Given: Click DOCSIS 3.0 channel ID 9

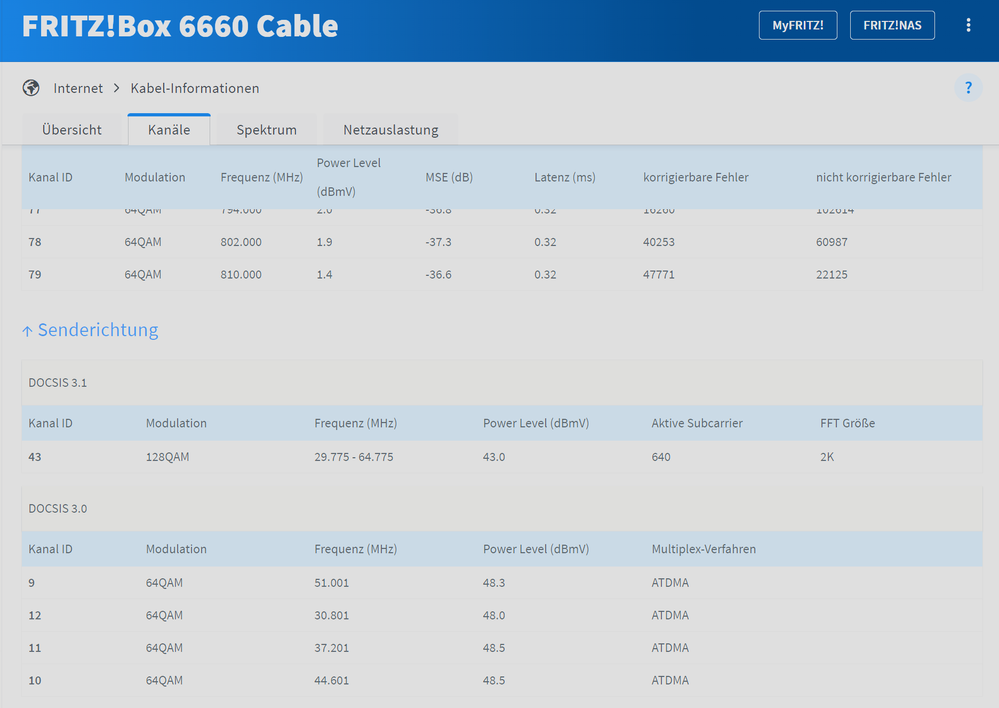Looking at the screenshot, I should pos(32,583).
